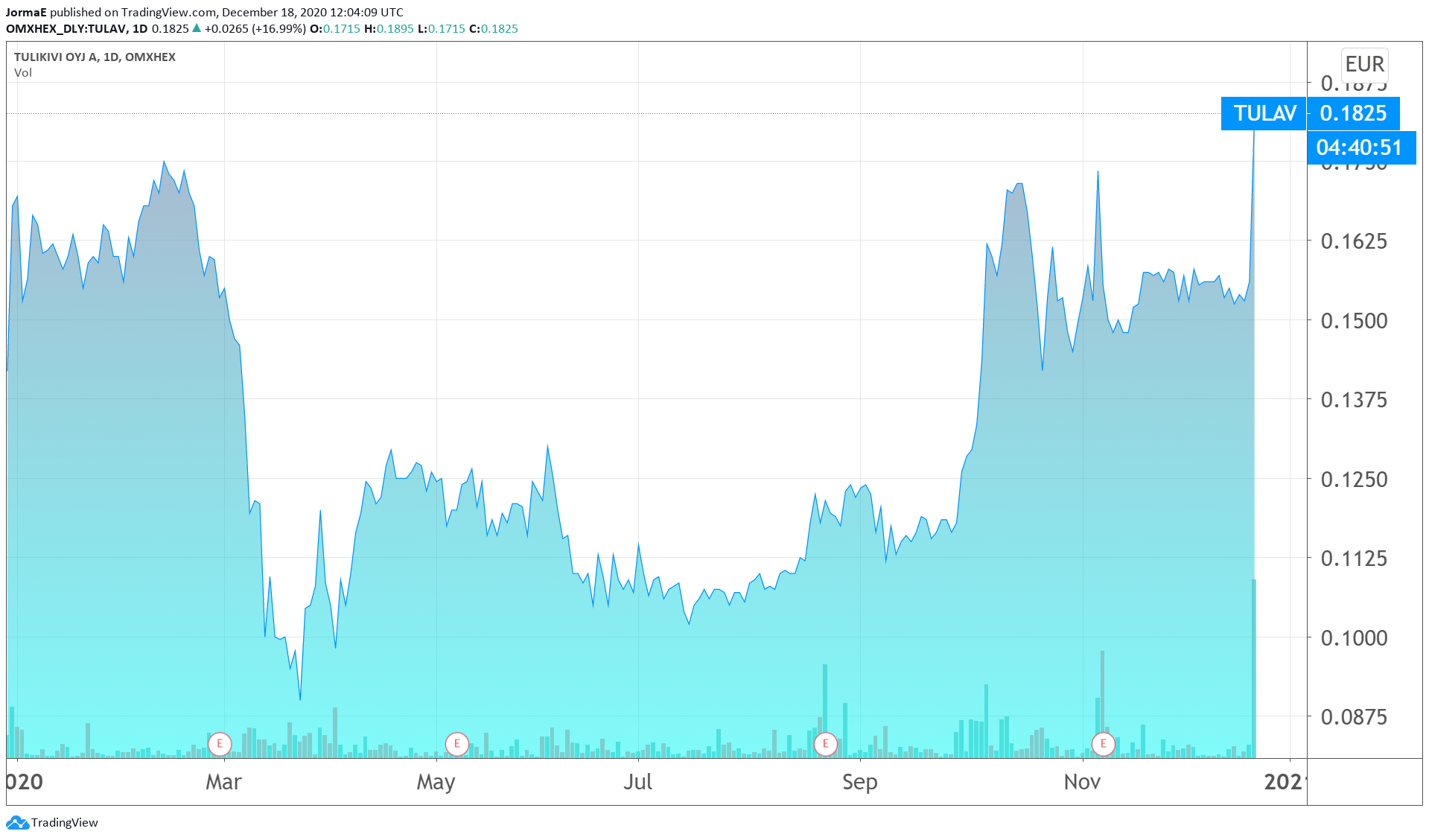Click the earnings 'E' marker after May
The height and width of the screenshot is (840, 1429).
(x=456, y=744)
